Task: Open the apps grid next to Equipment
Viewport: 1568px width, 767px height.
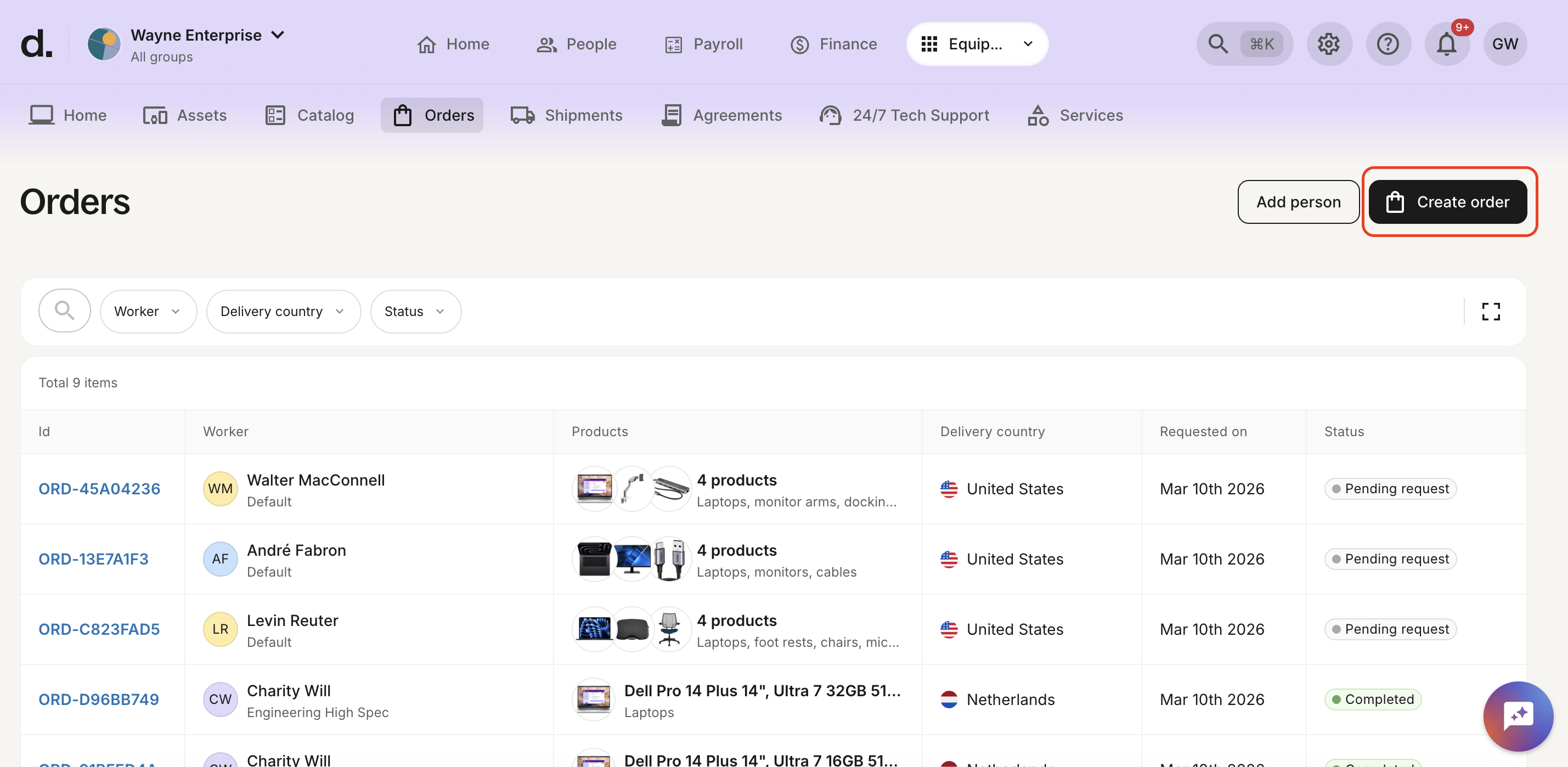Action: point(929,43)
